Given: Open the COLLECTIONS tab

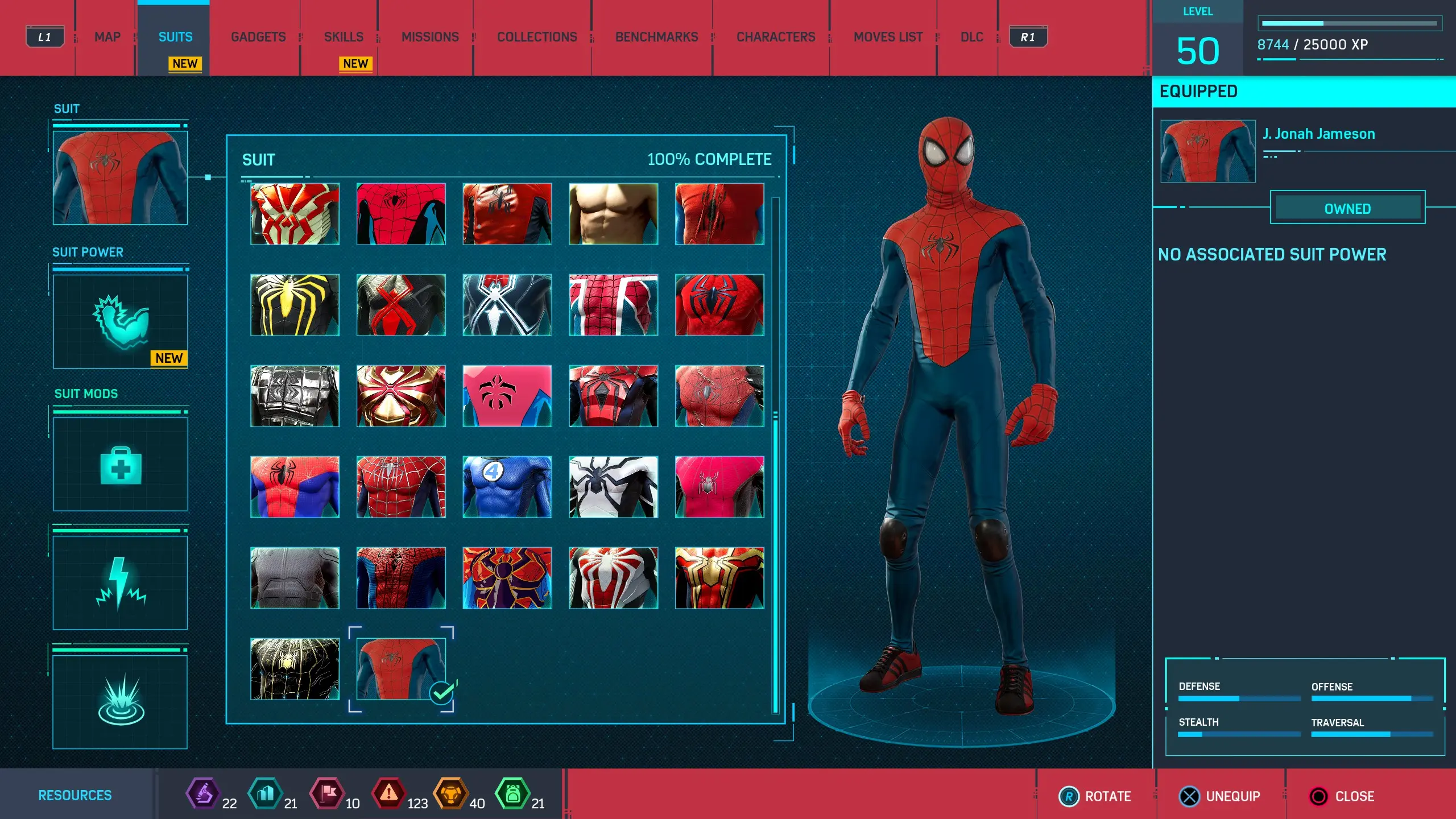Looking at the screenshot, I should (x=537, y=37).
